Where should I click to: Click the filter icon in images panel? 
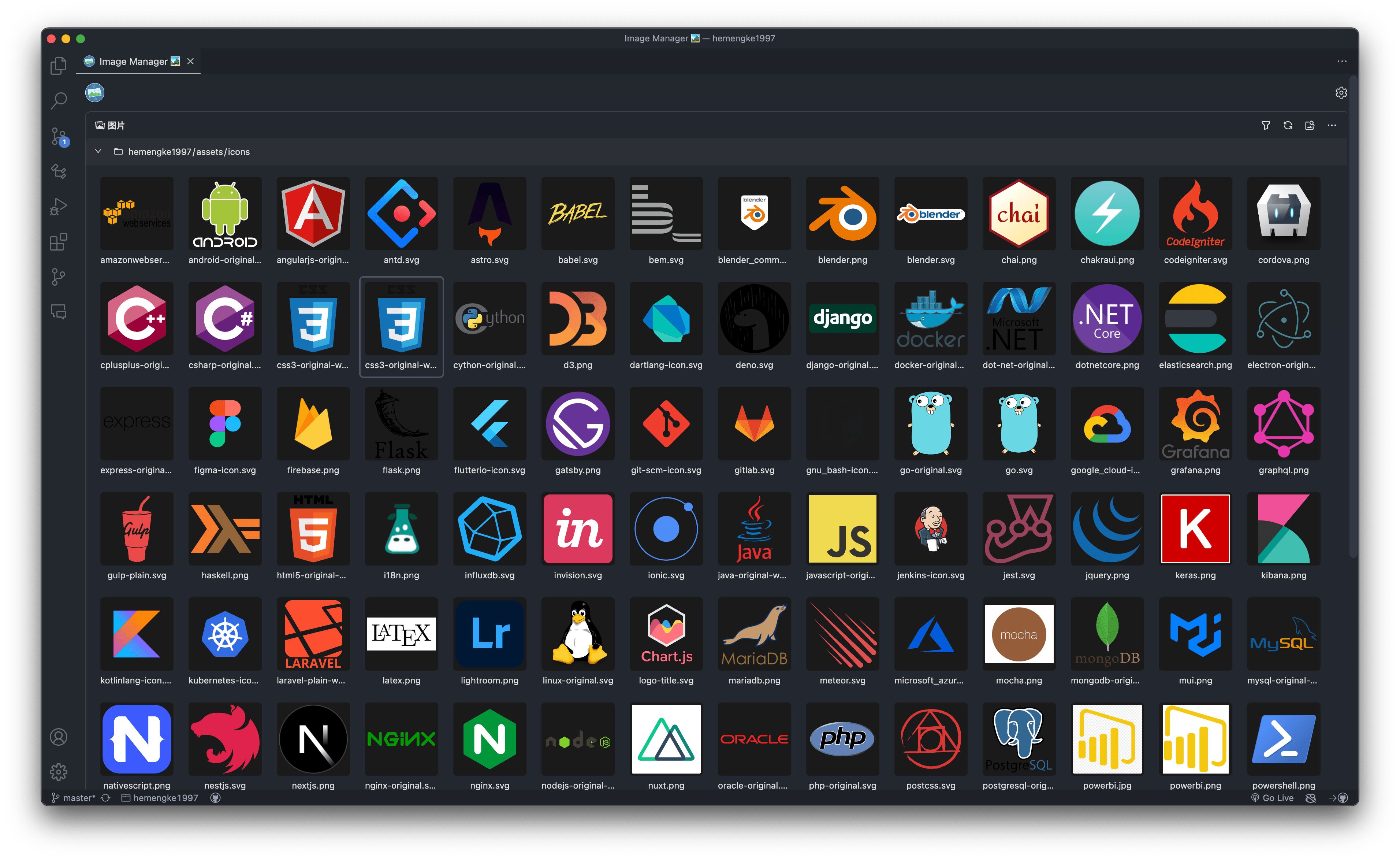1265,125
